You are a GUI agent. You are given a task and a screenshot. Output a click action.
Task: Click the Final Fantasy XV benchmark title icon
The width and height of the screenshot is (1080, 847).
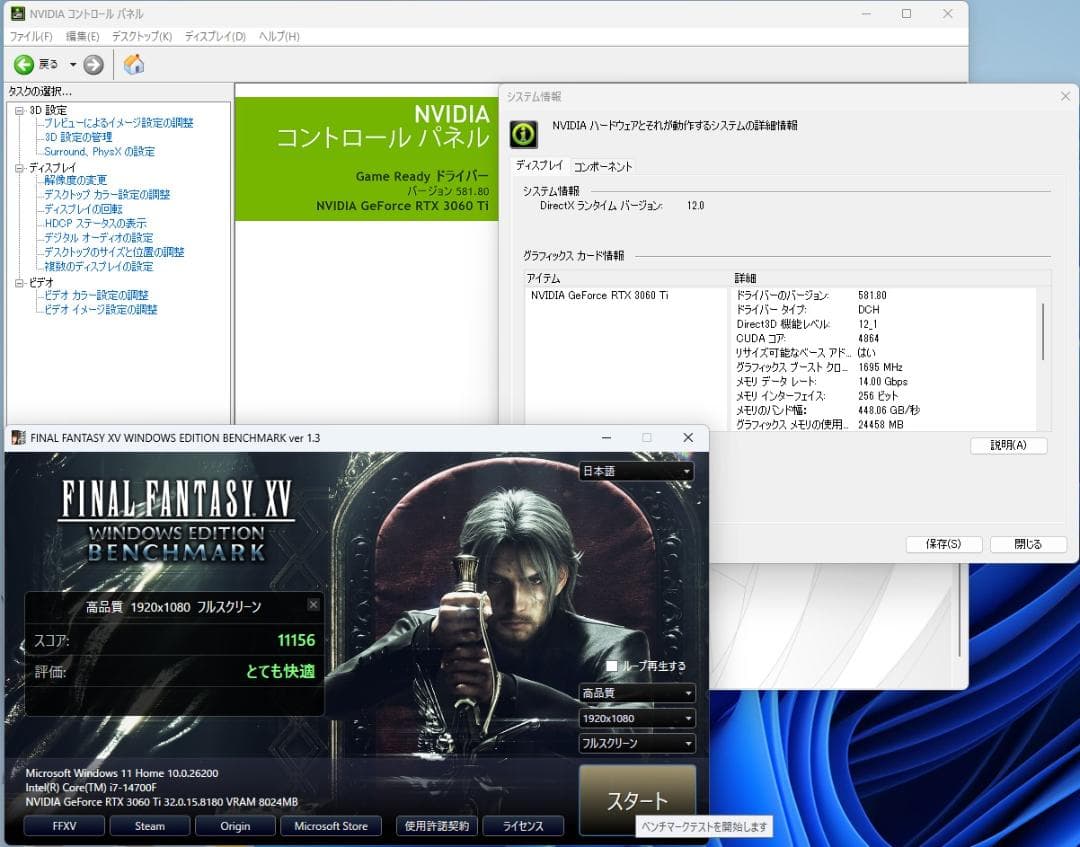(18, 438)
